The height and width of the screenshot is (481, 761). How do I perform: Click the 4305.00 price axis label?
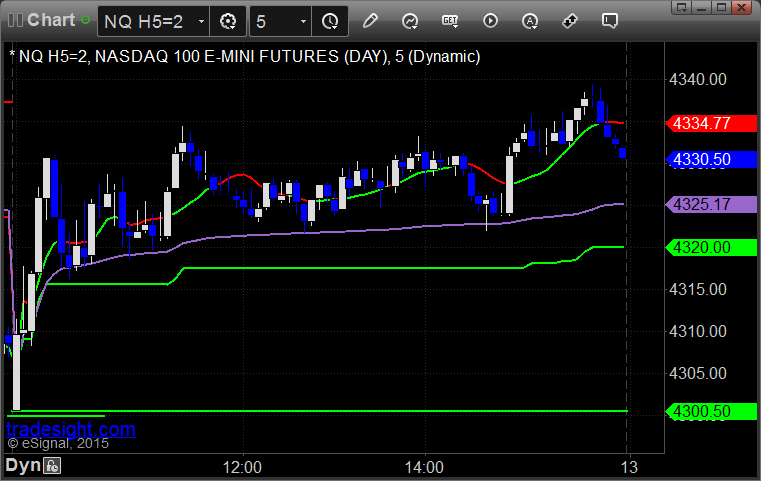tap(698, 374)
